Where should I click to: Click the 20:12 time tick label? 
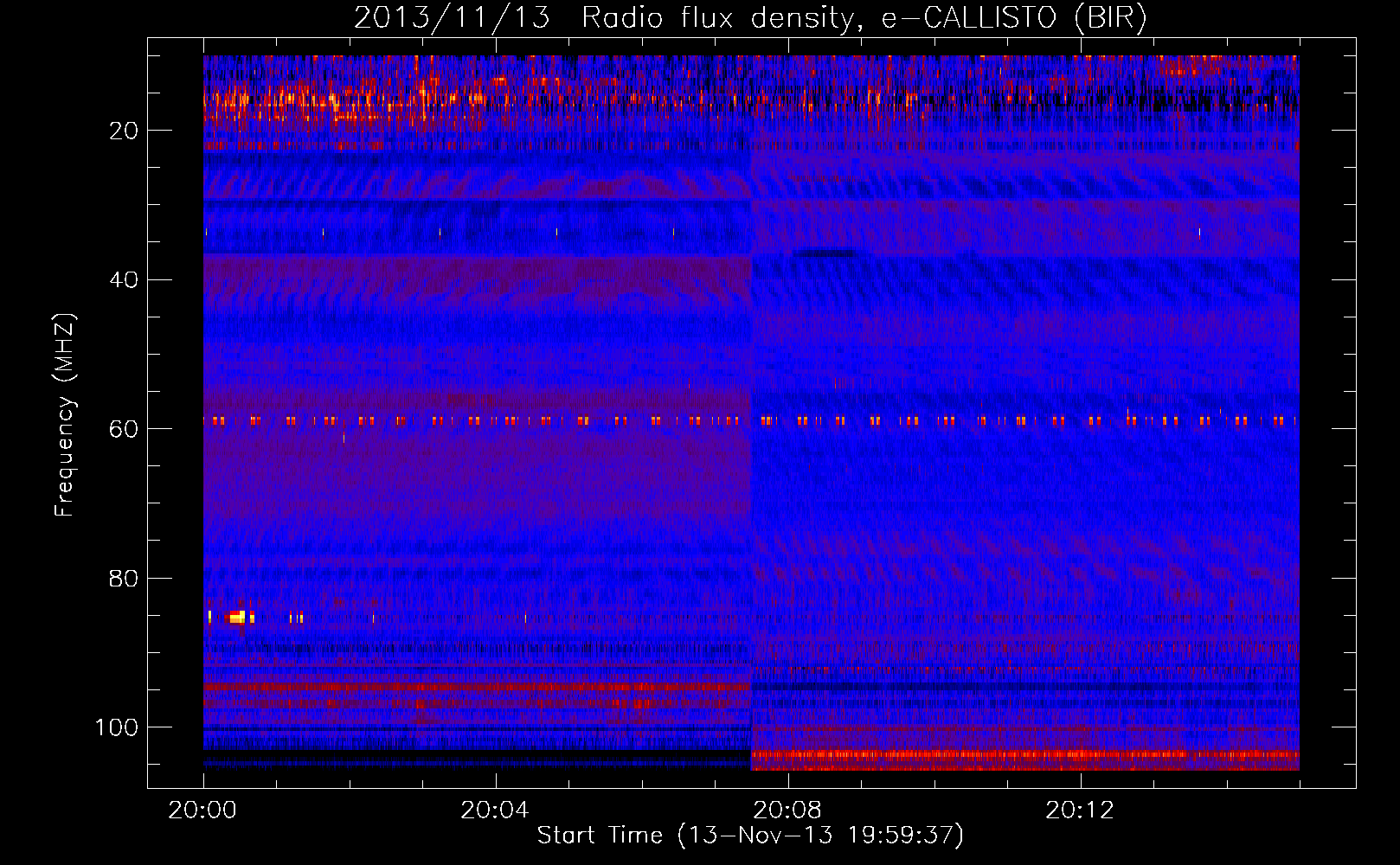(1079, 811)
